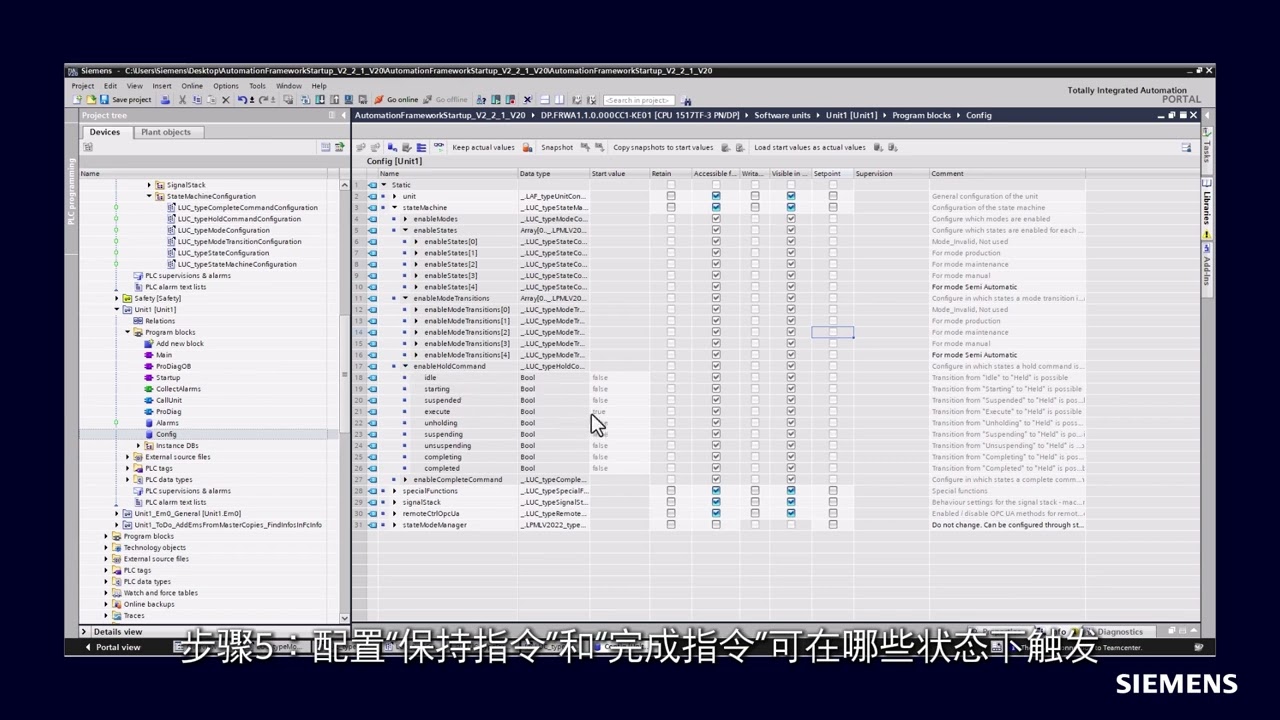
Task: Click Load start values as actual values
Action: click(x=810, y=147)
